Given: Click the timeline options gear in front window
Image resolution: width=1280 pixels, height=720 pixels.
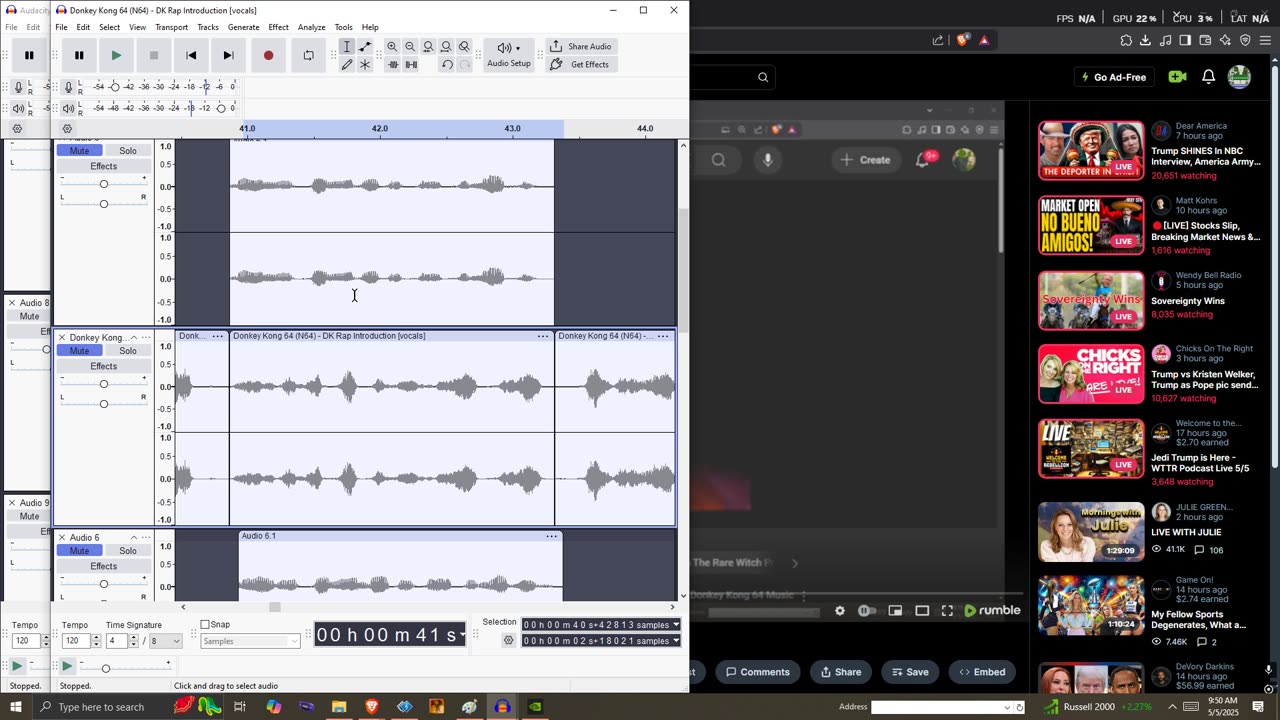Looking at the screenshot, I should (x=67, y=129).
